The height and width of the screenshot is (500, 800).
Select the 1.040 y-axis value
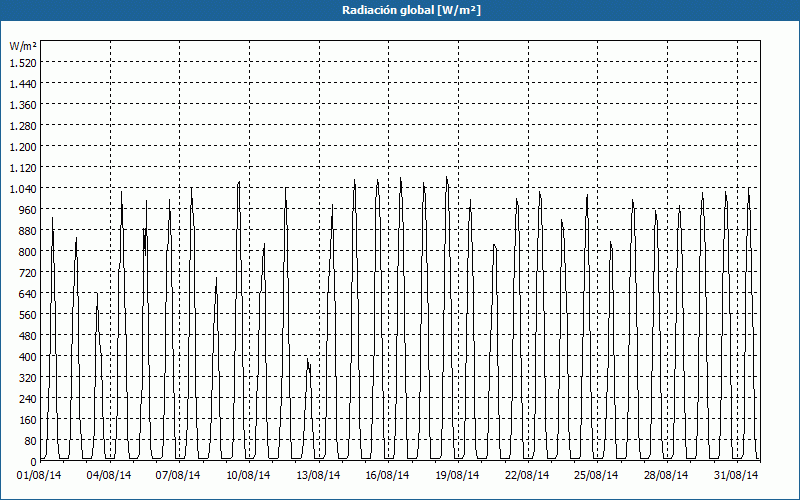pos(23,189)
